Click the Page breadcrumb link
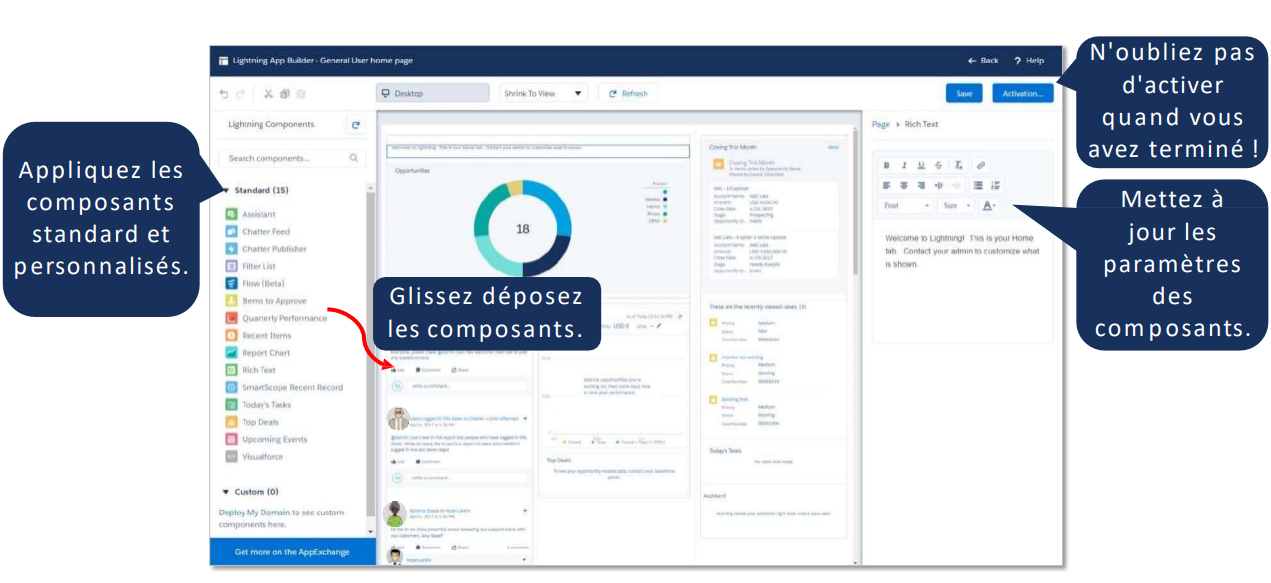The height and width of the screenshot is (583, 1271). pos(880,125)
